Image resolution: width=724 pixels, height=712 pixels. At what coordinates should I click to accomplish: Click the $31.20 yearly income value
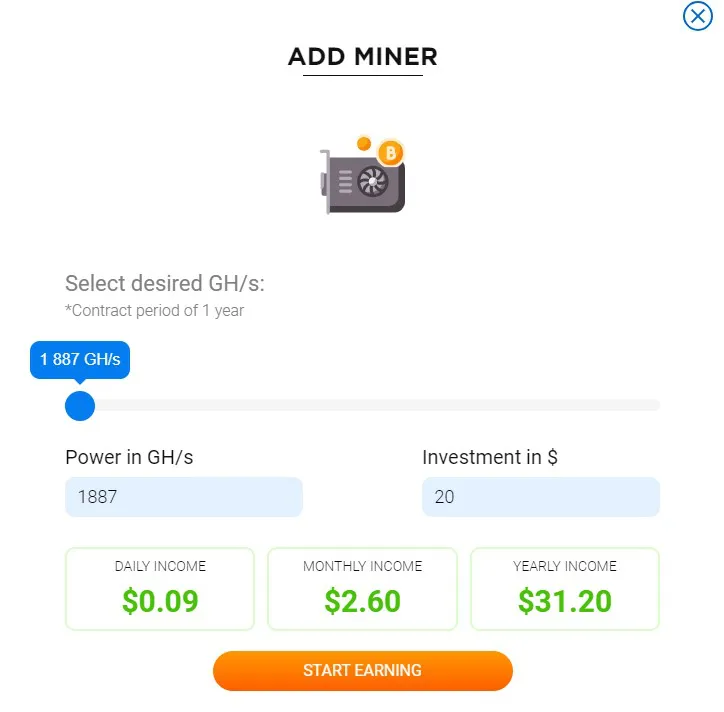[x=565, y=601]
